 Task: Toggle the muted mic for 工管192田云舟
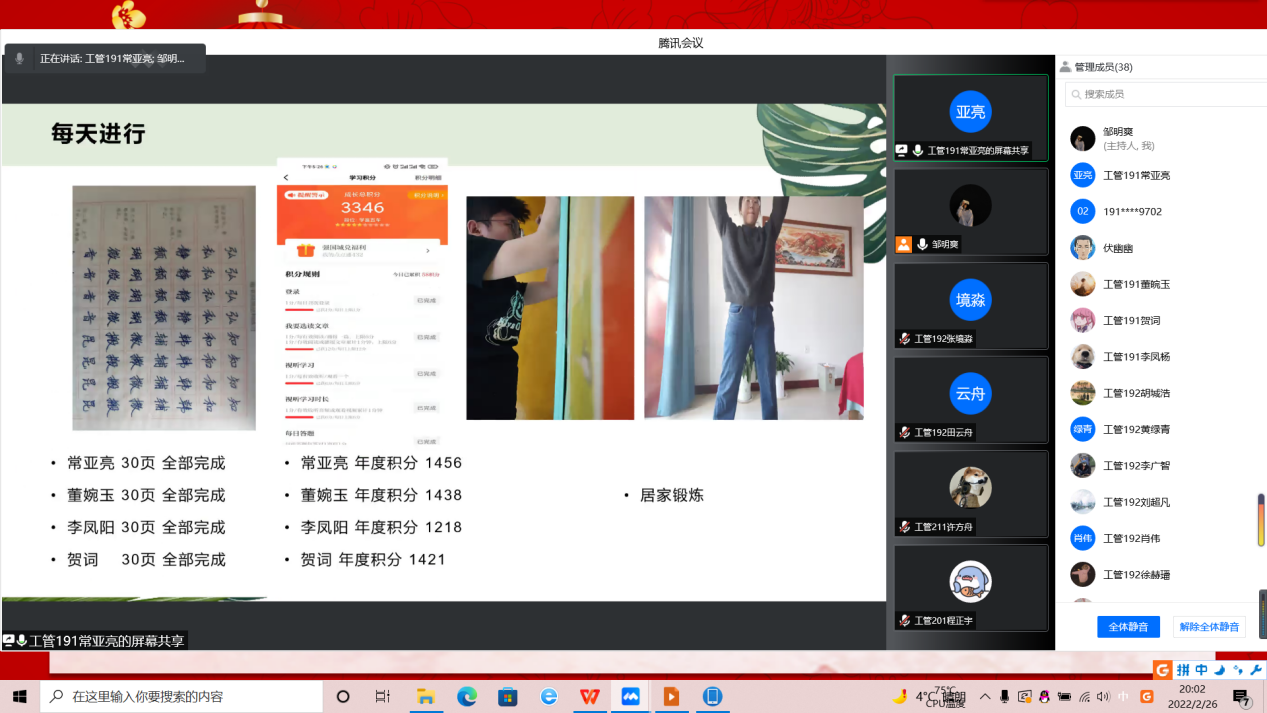(x=904, y=433)
